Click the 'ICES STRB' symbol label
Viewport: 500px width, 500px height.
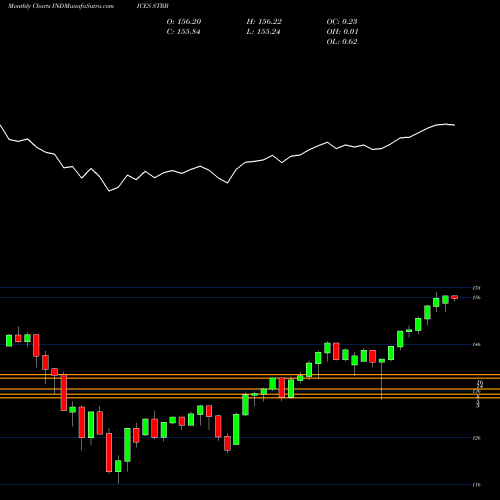(153, 6)
